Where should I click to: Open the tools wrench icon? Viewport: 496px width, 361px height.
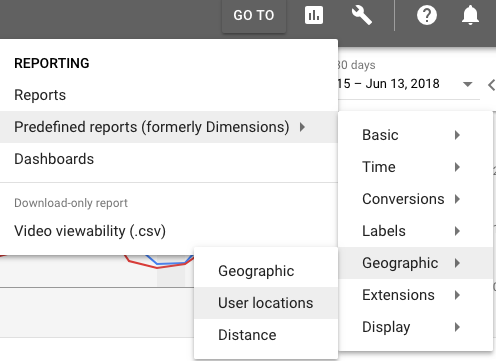[362, 15]
